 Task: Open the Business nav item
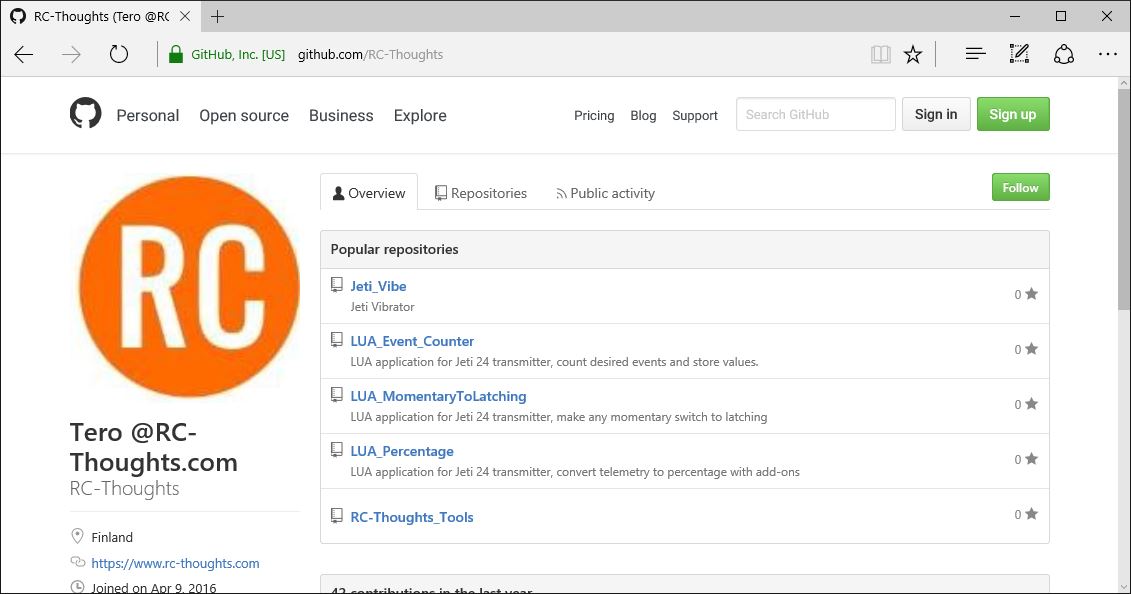click(341, 115)
